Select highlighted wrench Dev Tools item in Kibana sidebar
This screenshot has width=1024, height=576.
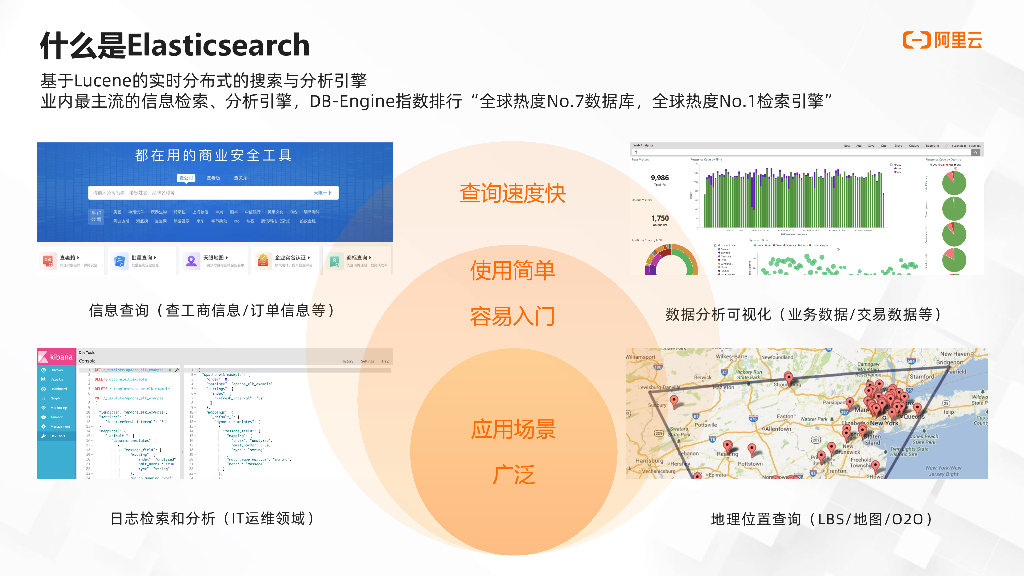(57, 436)
